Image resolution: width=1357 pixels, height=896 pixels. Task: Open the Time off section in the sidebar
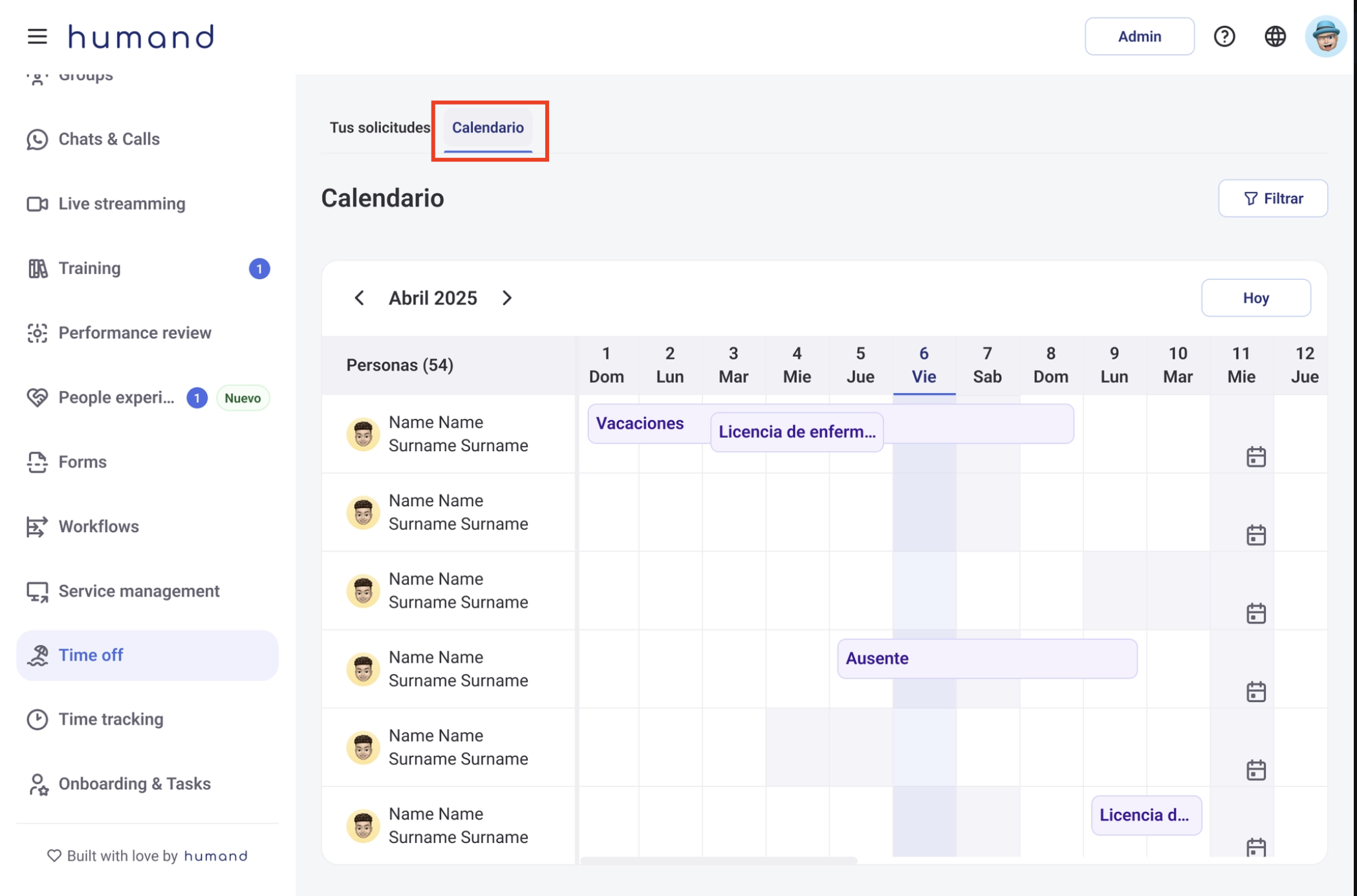[x=90, y=655]
